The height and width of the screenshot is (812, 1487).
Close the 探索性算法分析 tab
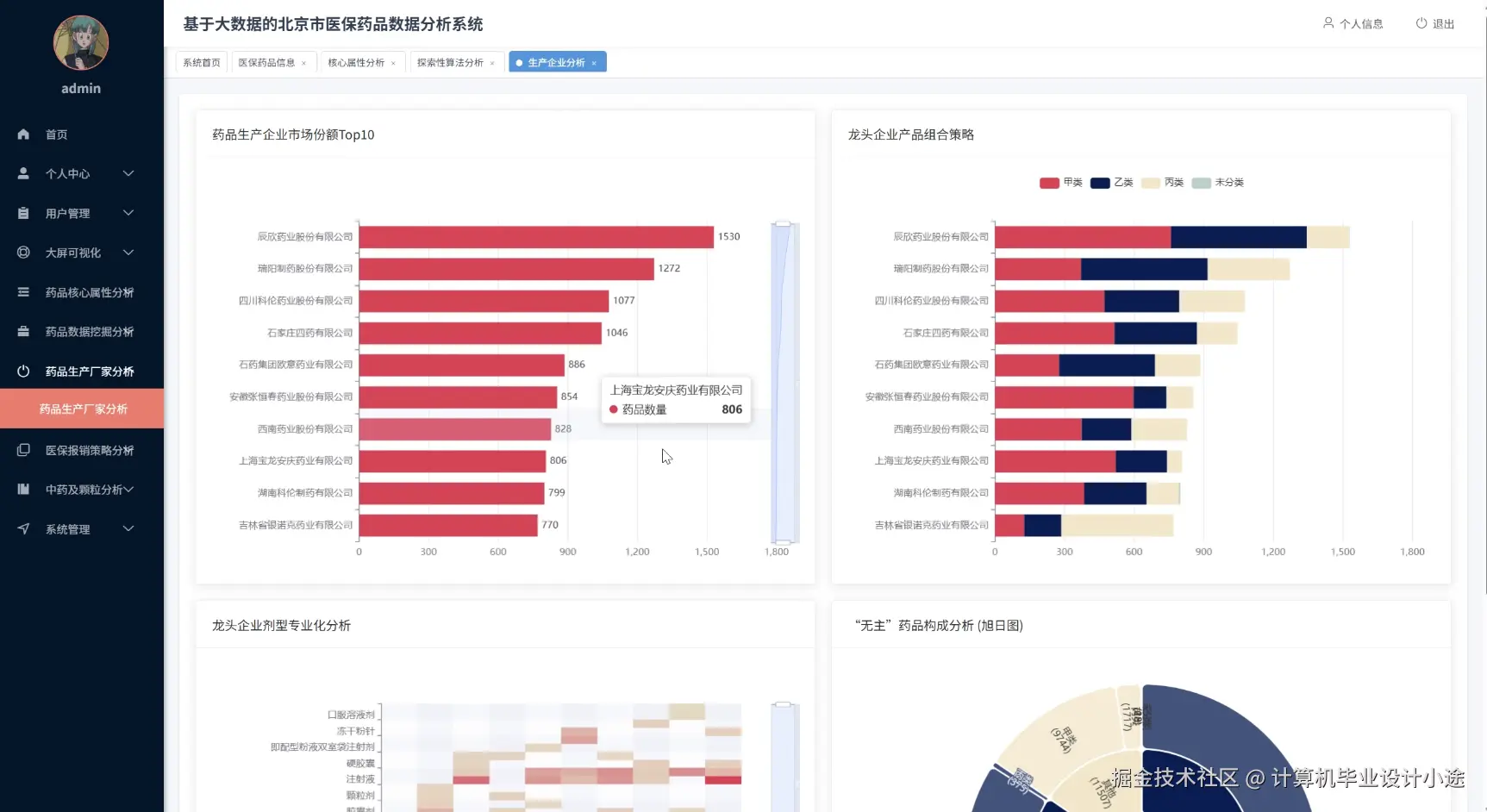point(493,63)
